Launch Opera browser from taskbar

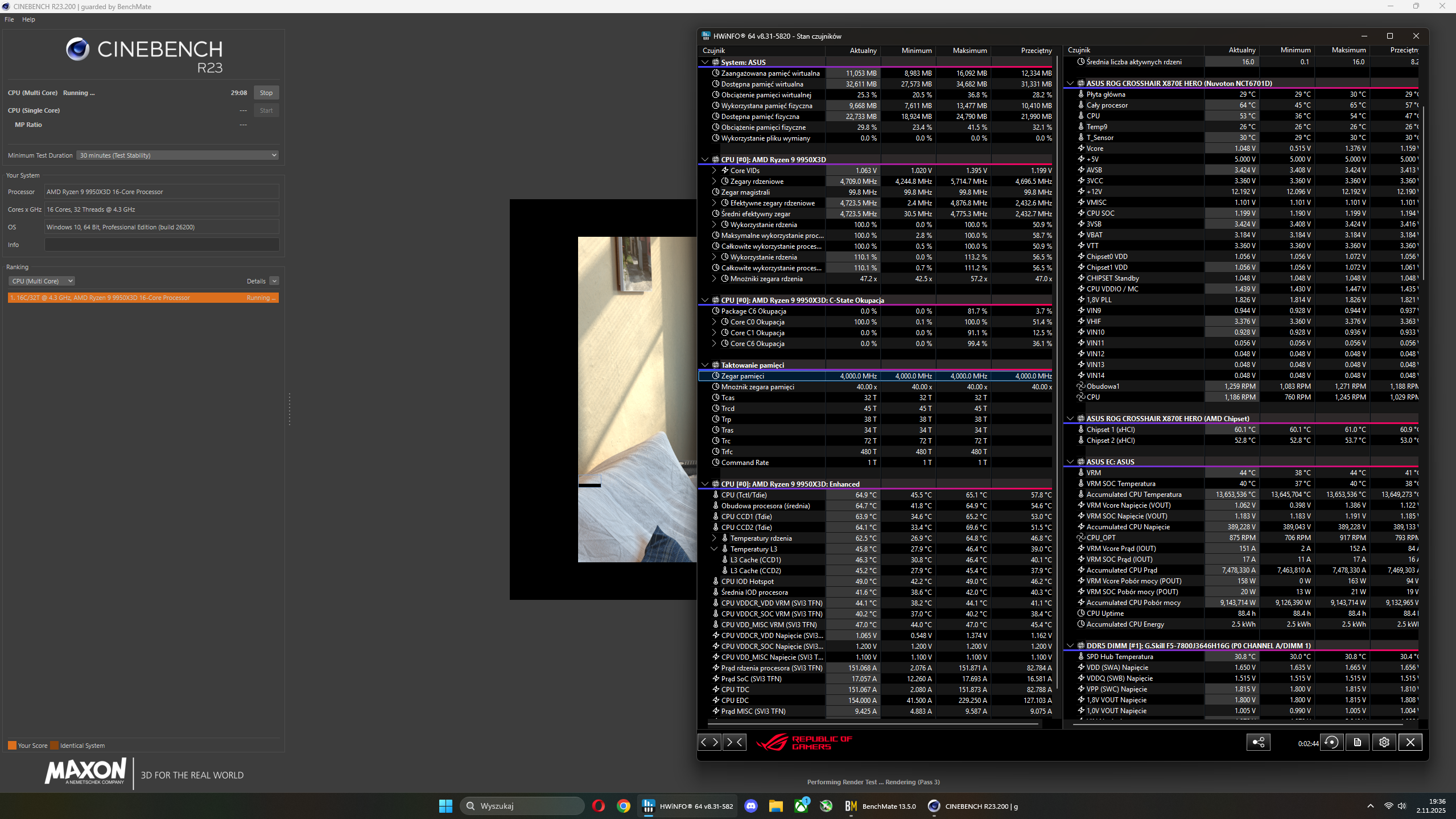coord(598,806)
